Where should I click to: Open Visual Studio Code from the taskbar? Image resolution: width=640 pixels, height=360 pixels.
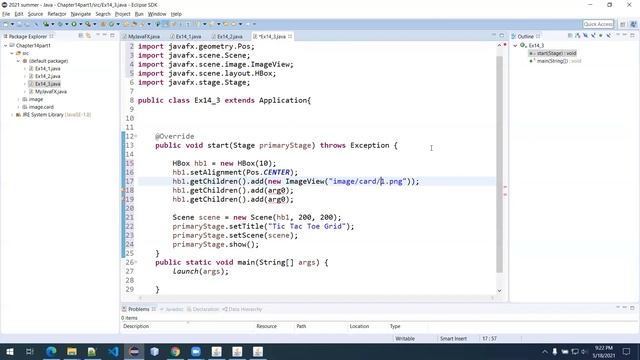113,351
